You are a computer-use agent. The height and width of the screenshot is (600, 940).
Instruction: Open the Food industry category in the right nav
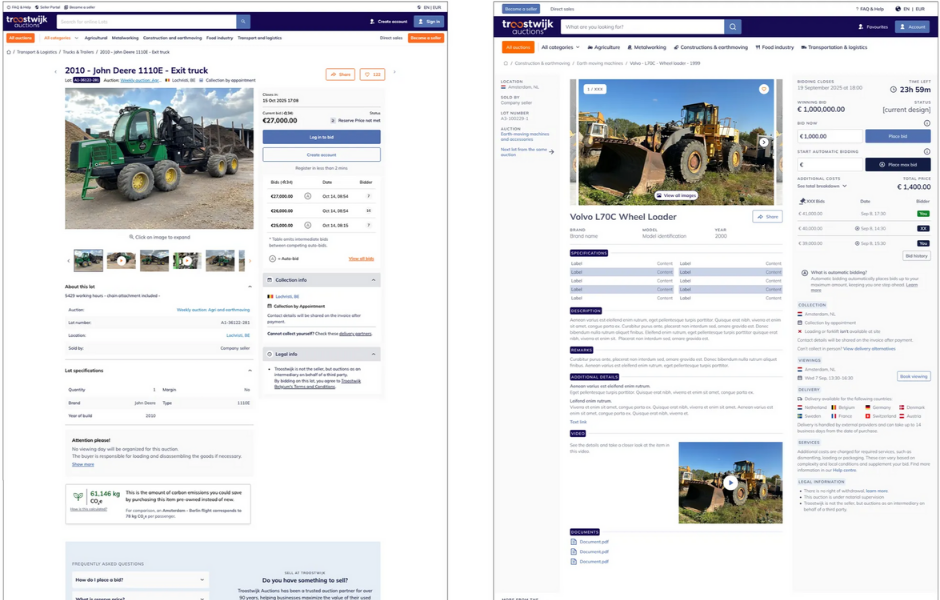point(776,47)
